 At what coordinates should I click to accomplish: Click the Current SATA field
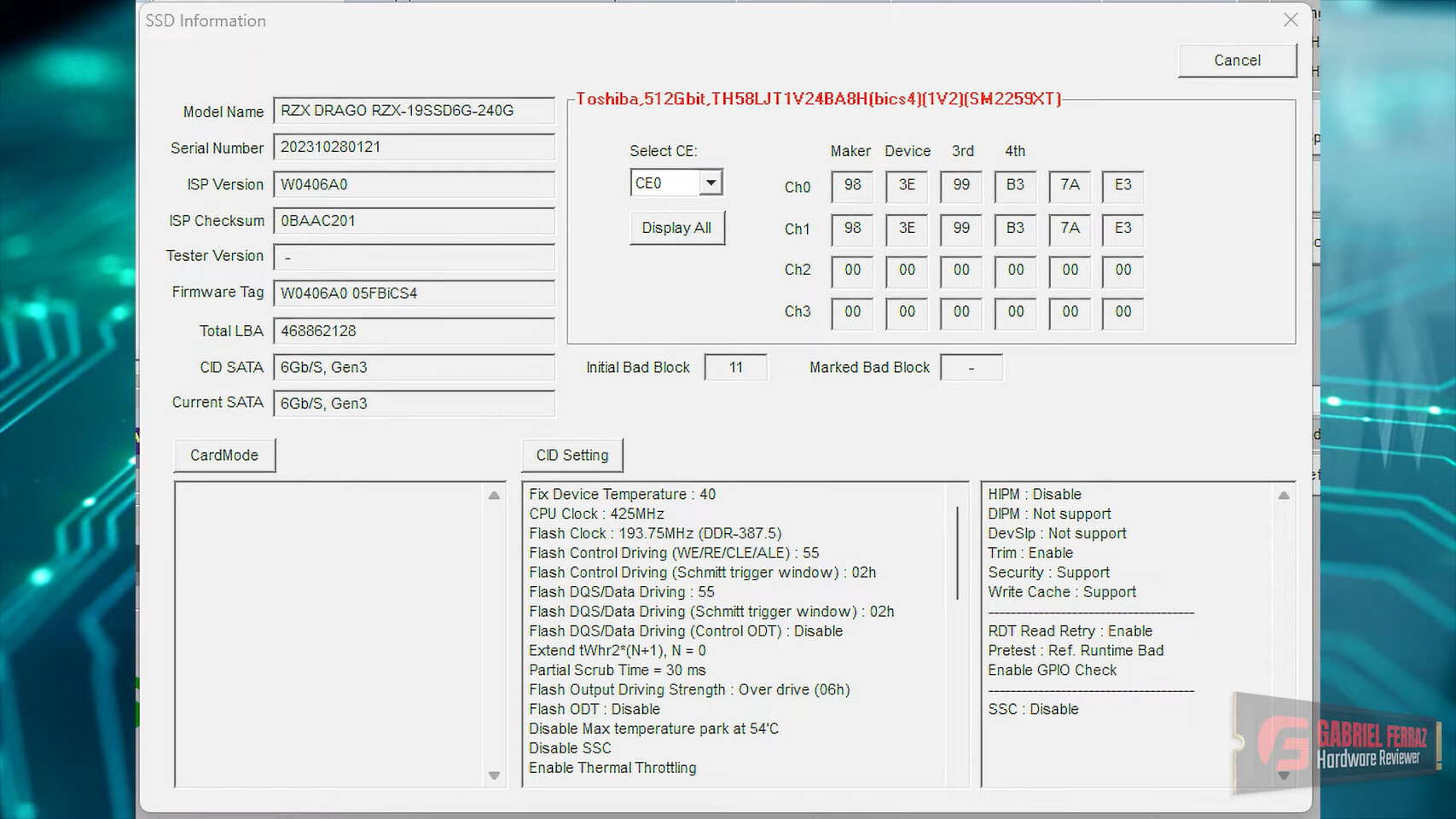click(414, 404)
